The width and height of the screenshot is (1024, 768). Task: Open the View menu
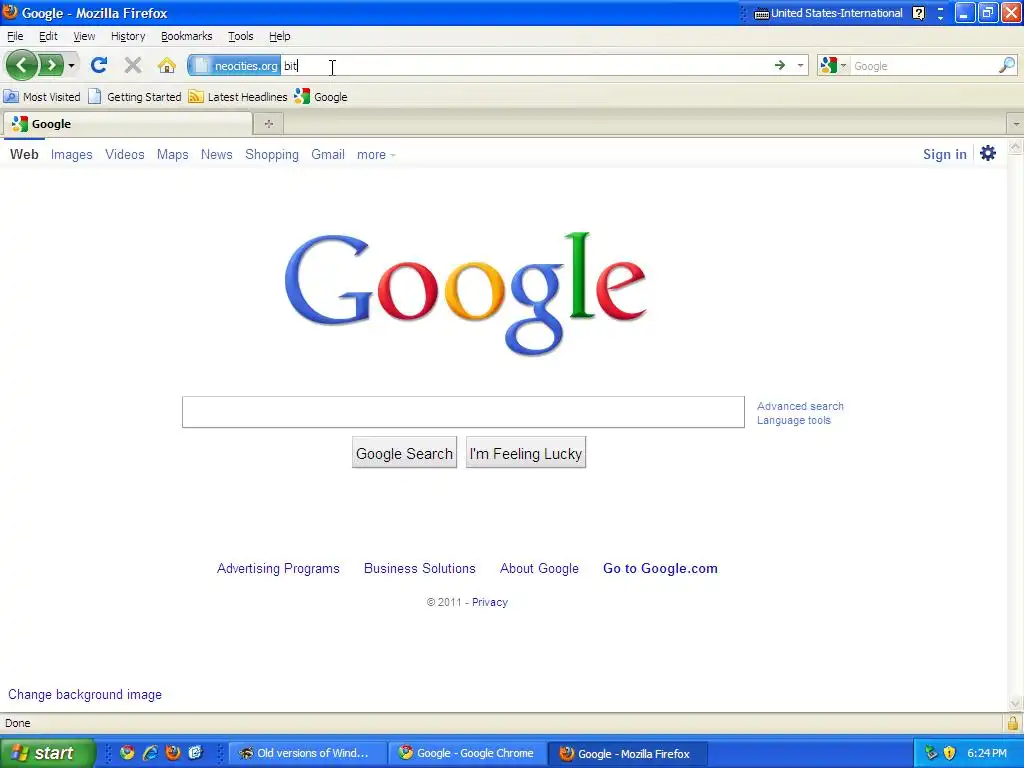click(x=84, y=37)
